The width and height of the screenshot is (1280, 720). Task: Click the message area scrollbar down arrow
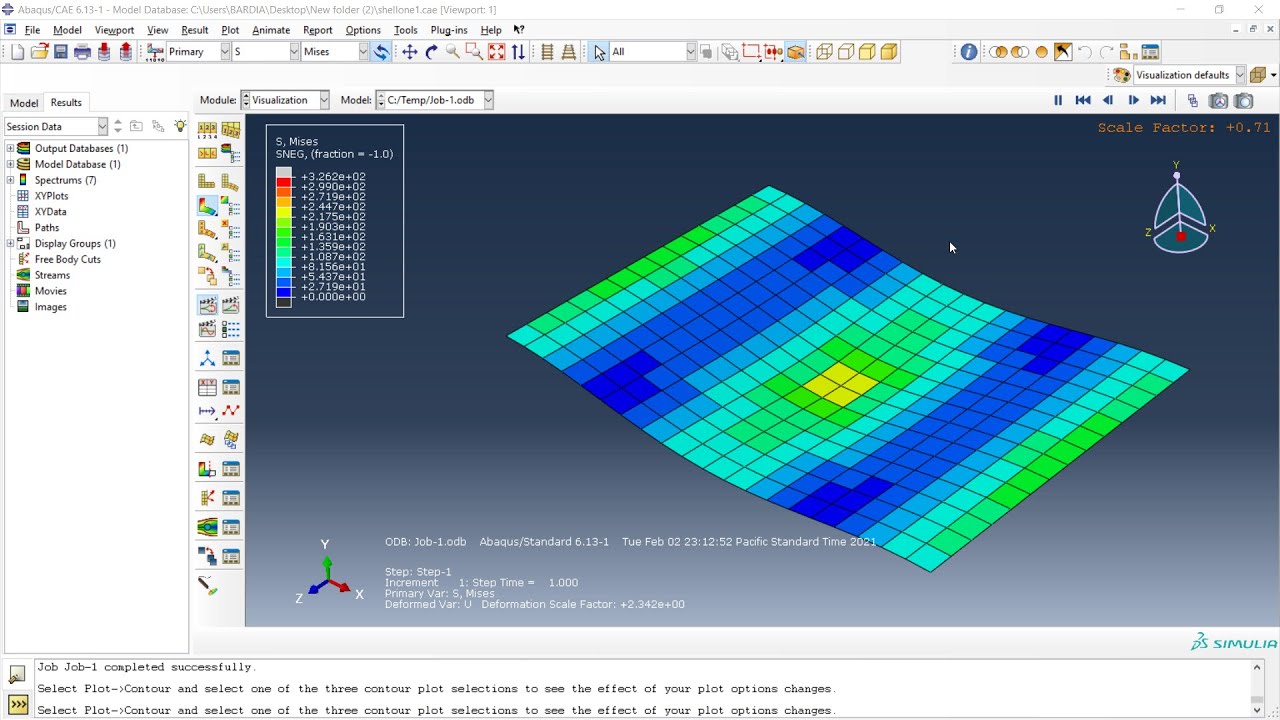[x=1257, y=710]
